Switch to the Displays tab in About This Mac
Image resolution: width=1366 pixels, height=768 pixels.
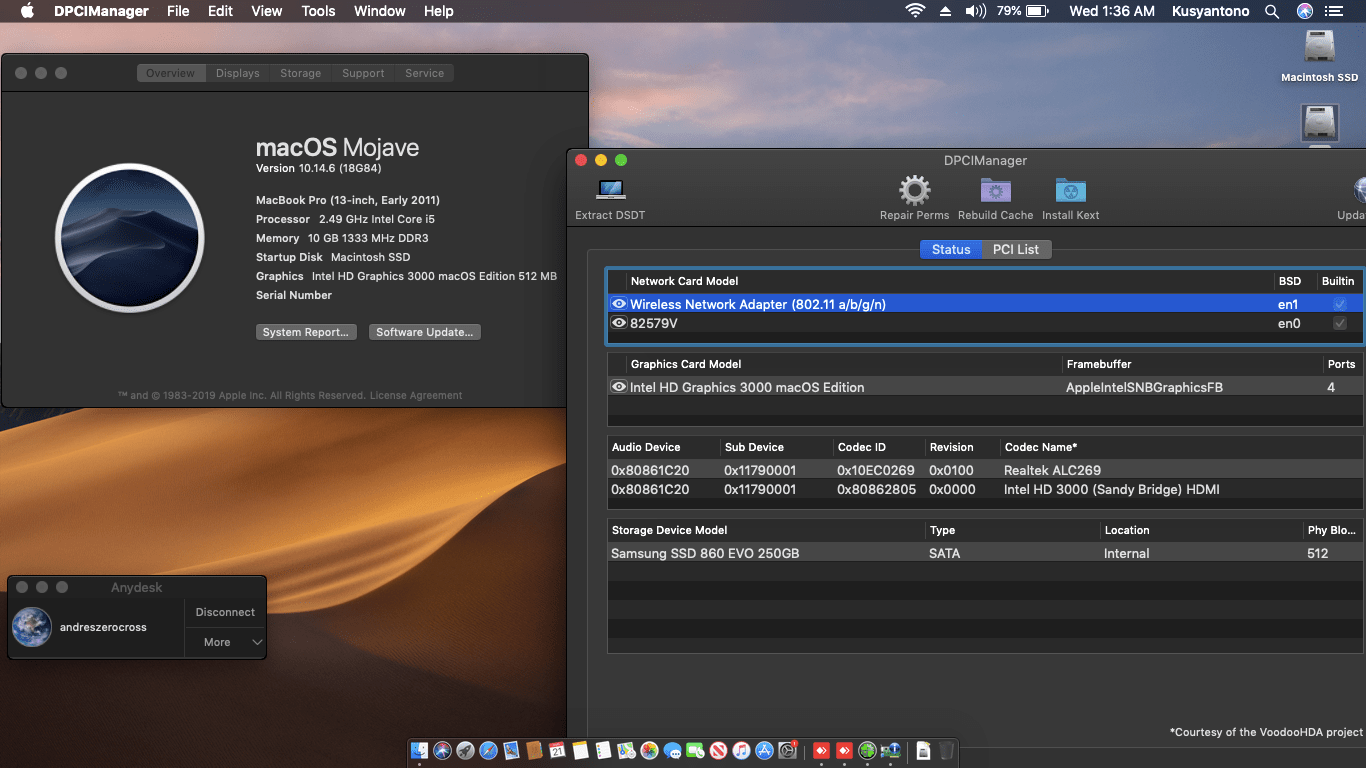[x=238, y=73]
